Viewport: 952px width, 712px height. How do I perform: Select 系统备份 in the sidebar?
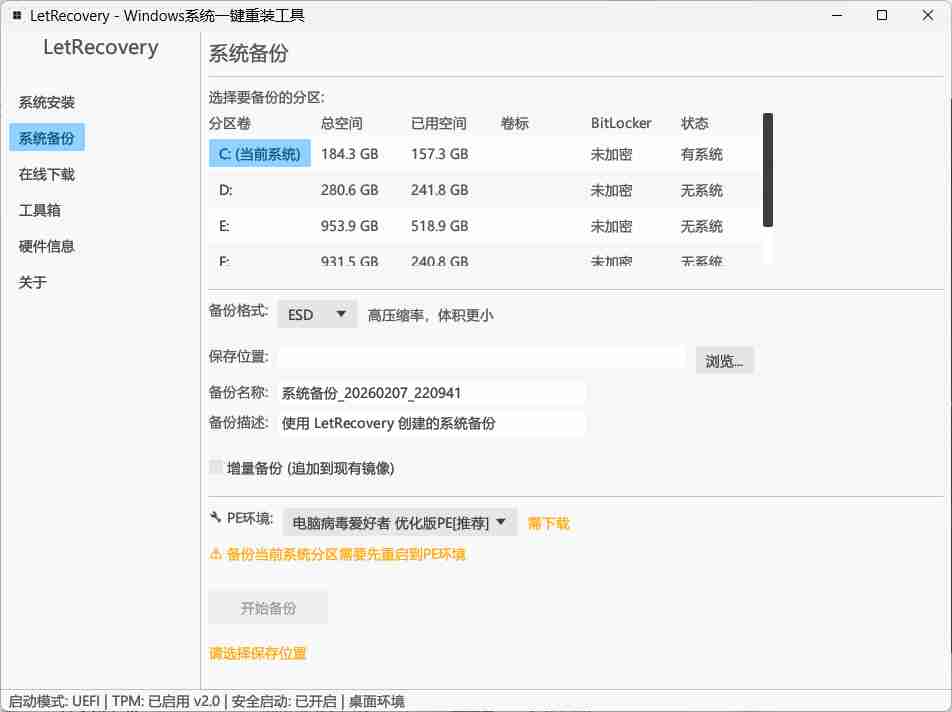47,138
